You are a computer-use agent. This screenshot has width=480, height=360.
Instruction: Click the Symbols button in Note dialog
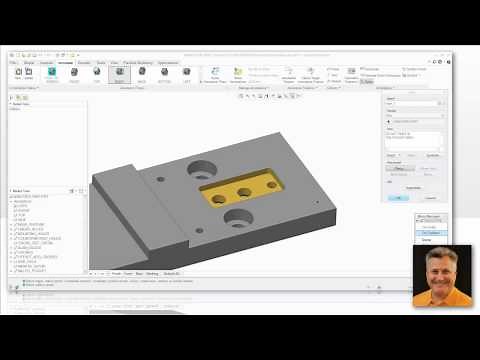coord(433,156)
